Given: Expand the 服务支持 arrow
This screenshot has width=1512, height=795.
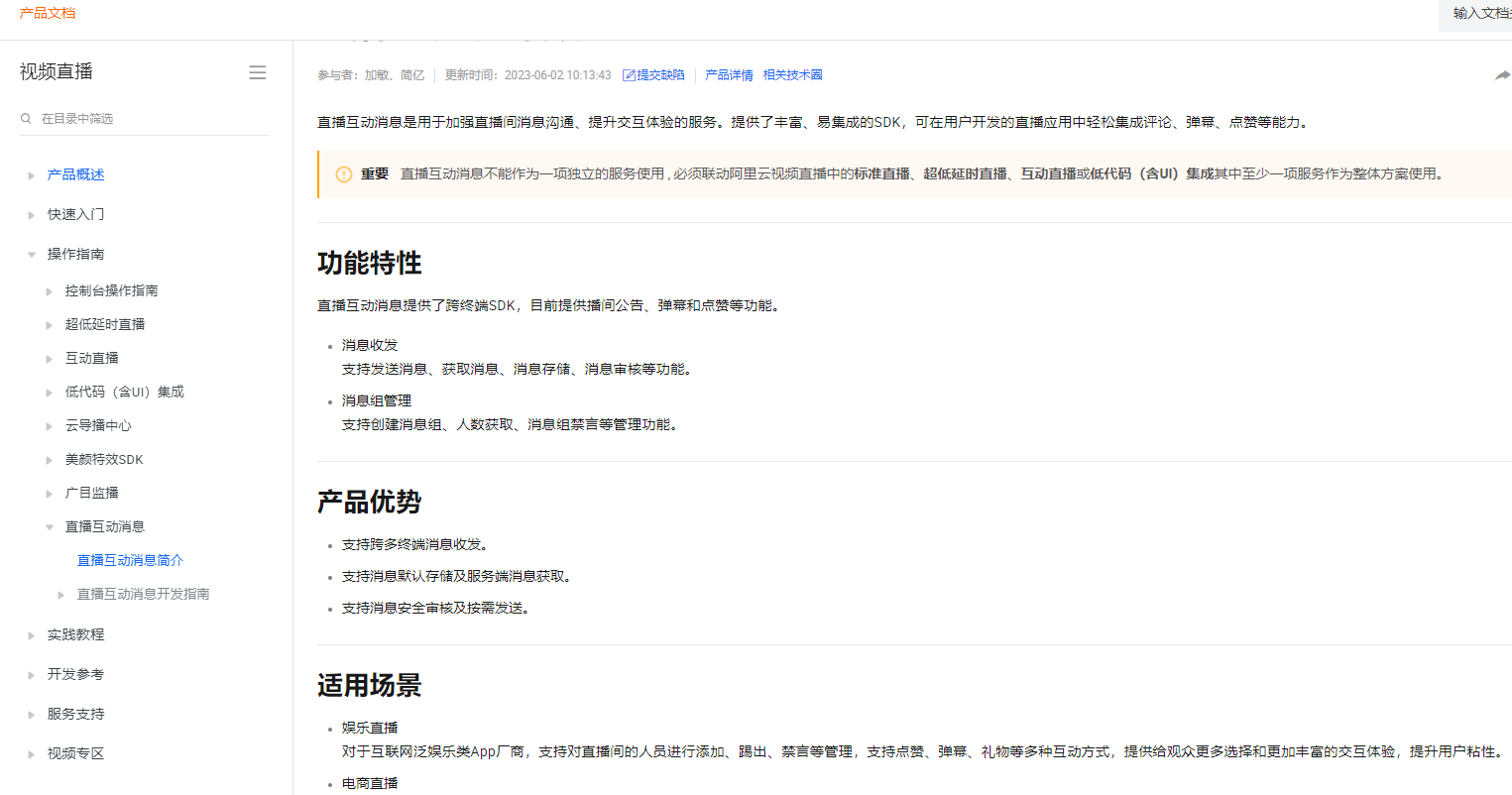Looking at the screenshot, I should (31, 715).
